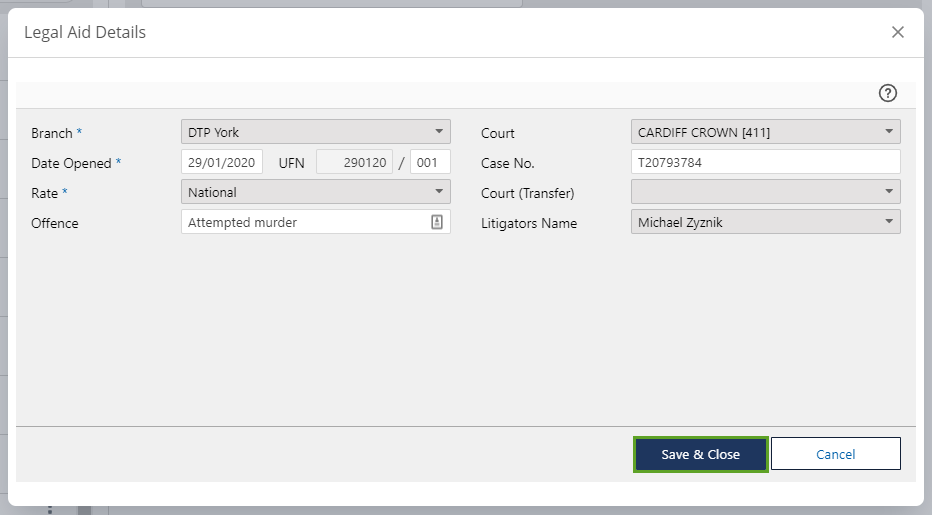Click the Offence field with Attempted murder

305,222
